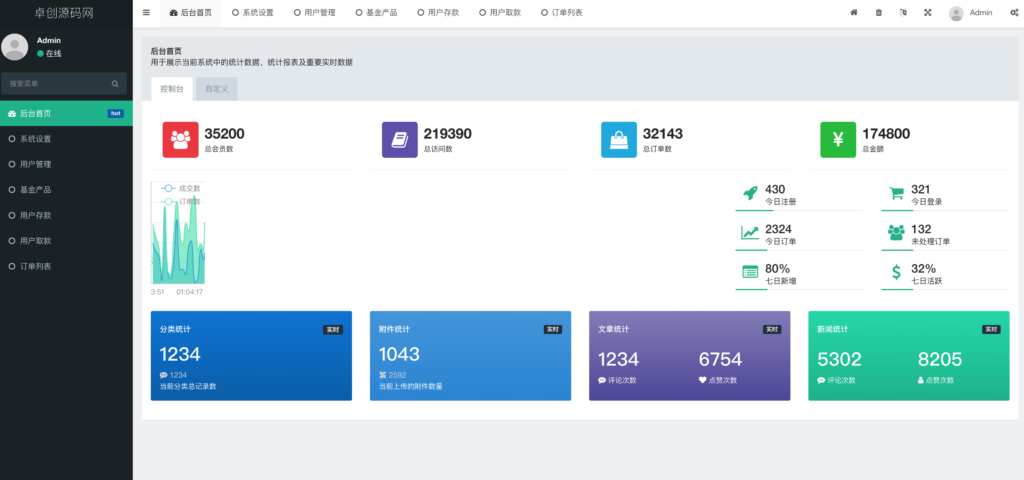
Task: Click the trash can icon in top bar
Action: [878, 12]
